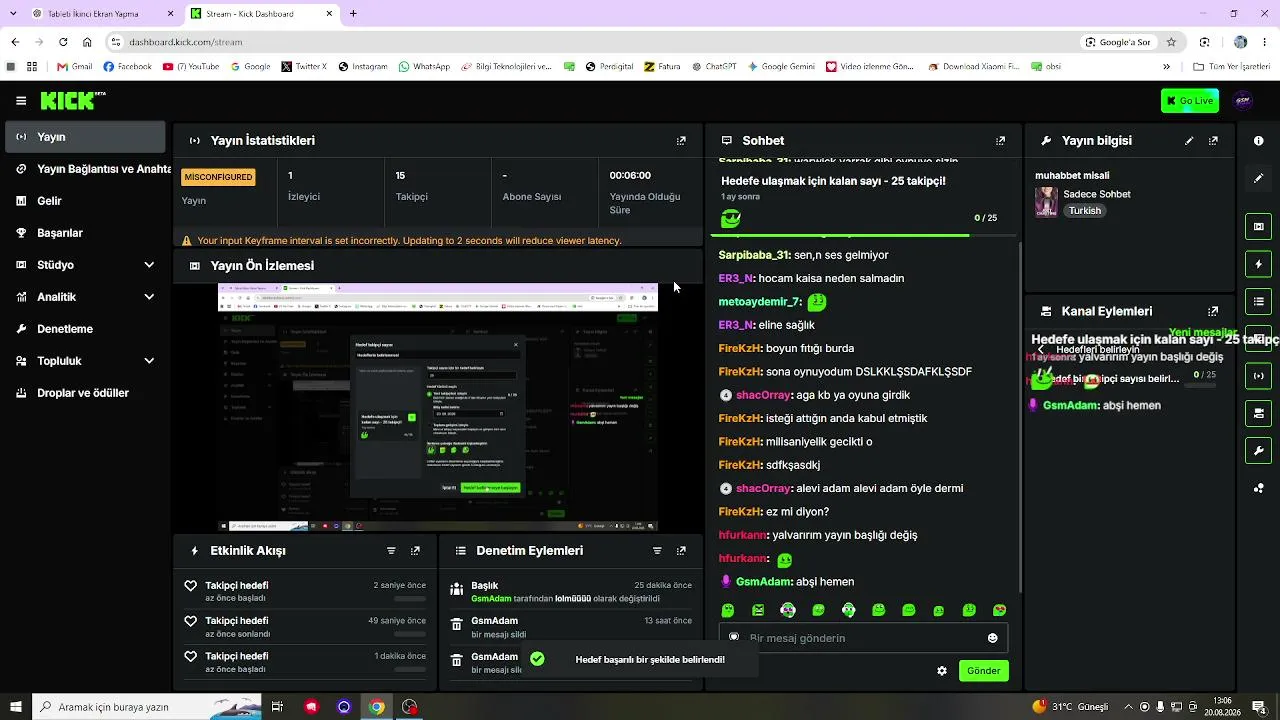Click the MISCONFIGURED status badge

(x=219, y=177)
